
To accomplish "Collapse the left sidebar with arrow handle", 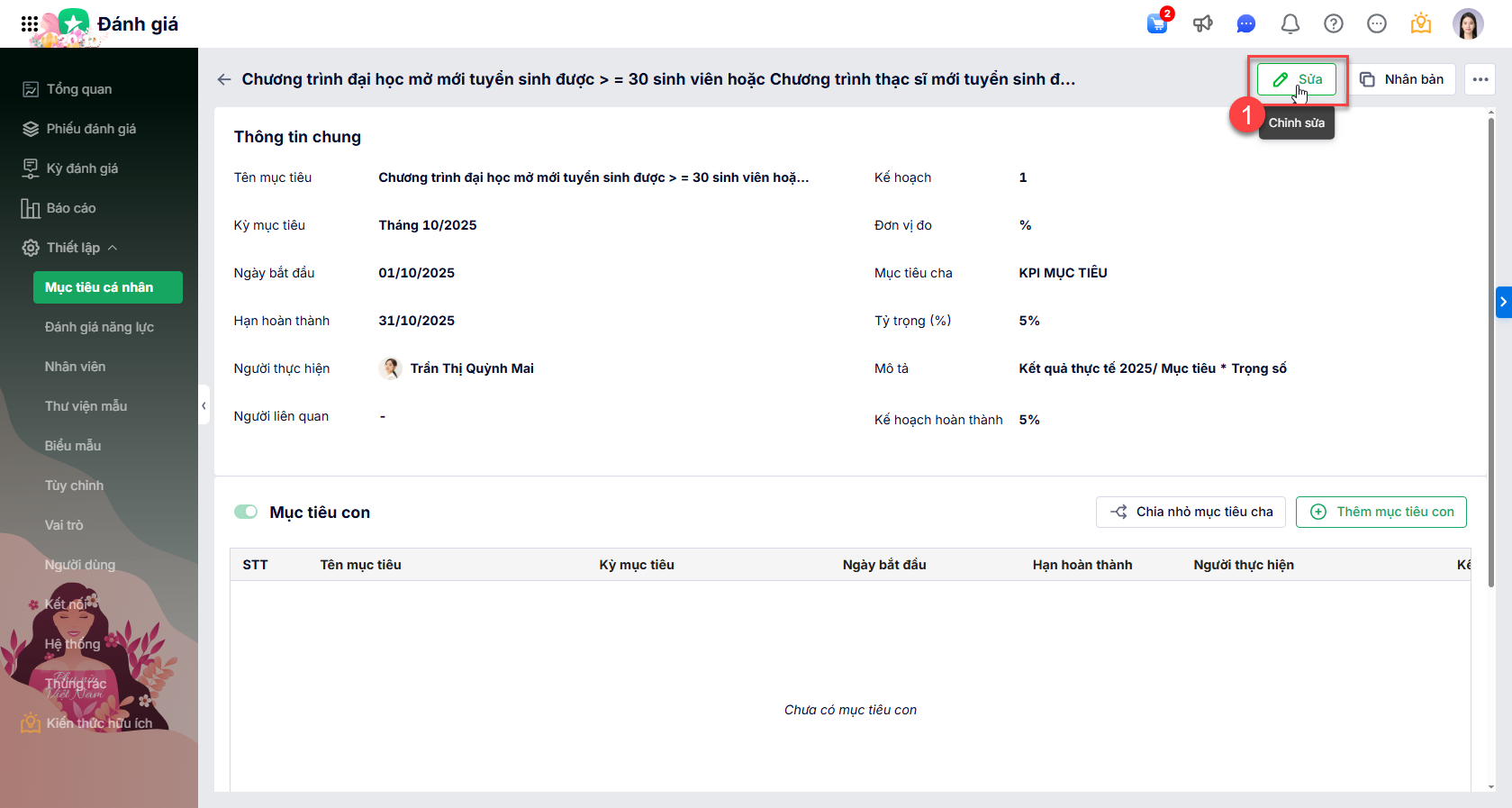I will tap(204, 405).
